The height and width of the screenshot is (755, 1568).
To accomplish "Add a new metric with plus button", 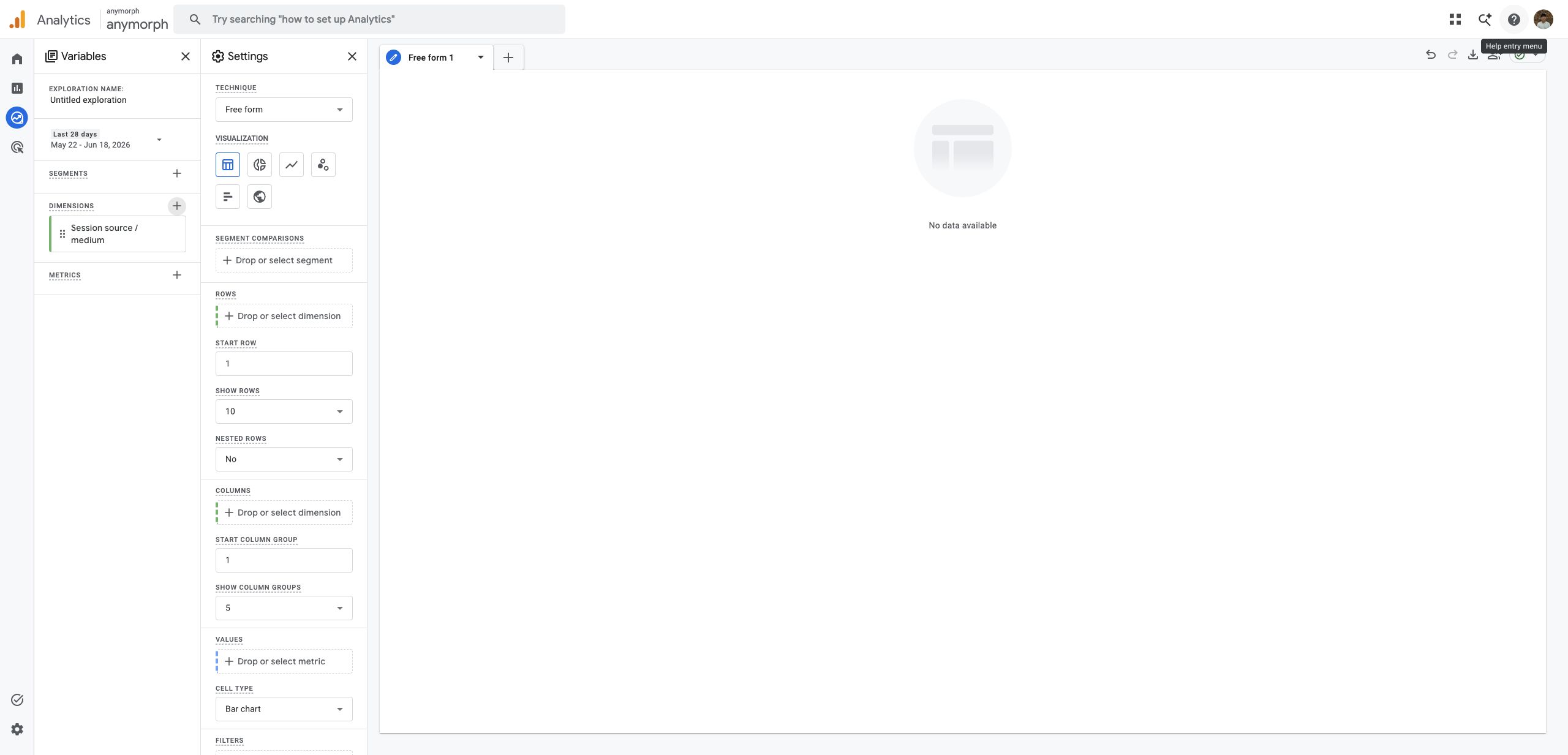I will [177, 275].
